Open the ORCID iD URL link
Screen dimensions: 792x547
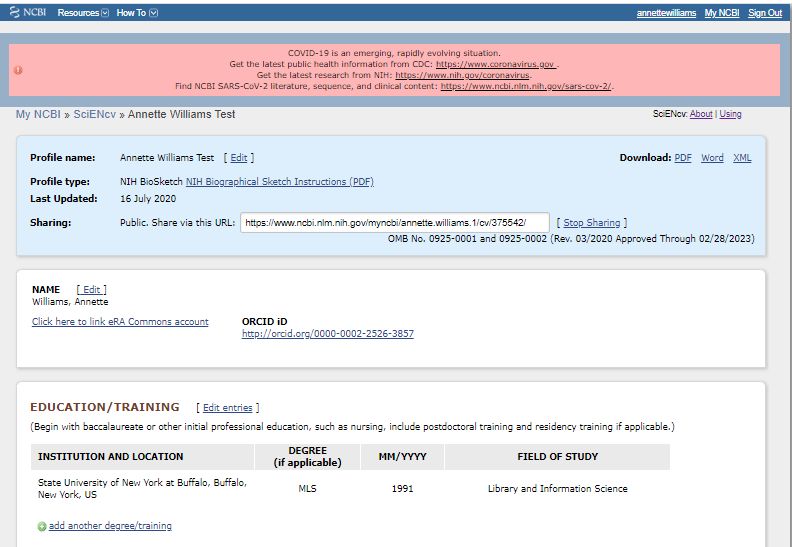(328, 334)
